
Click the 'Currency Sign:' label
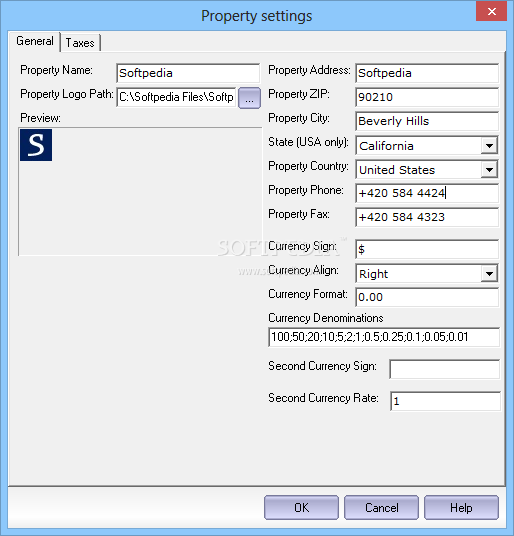click(302, 246)
